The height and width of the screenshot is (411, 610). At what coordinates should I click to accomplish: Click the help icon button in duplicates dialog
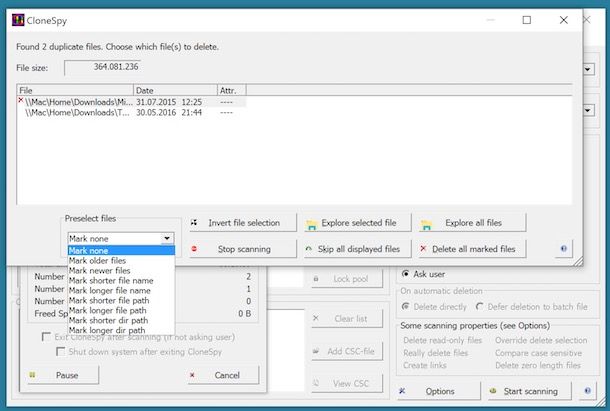(563, 248)
